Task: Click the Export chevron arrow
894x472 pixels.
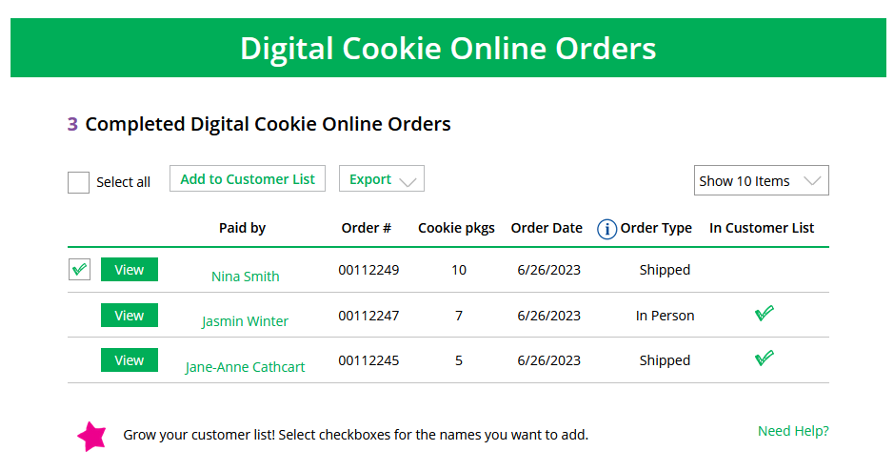Action: pos(408,182)
